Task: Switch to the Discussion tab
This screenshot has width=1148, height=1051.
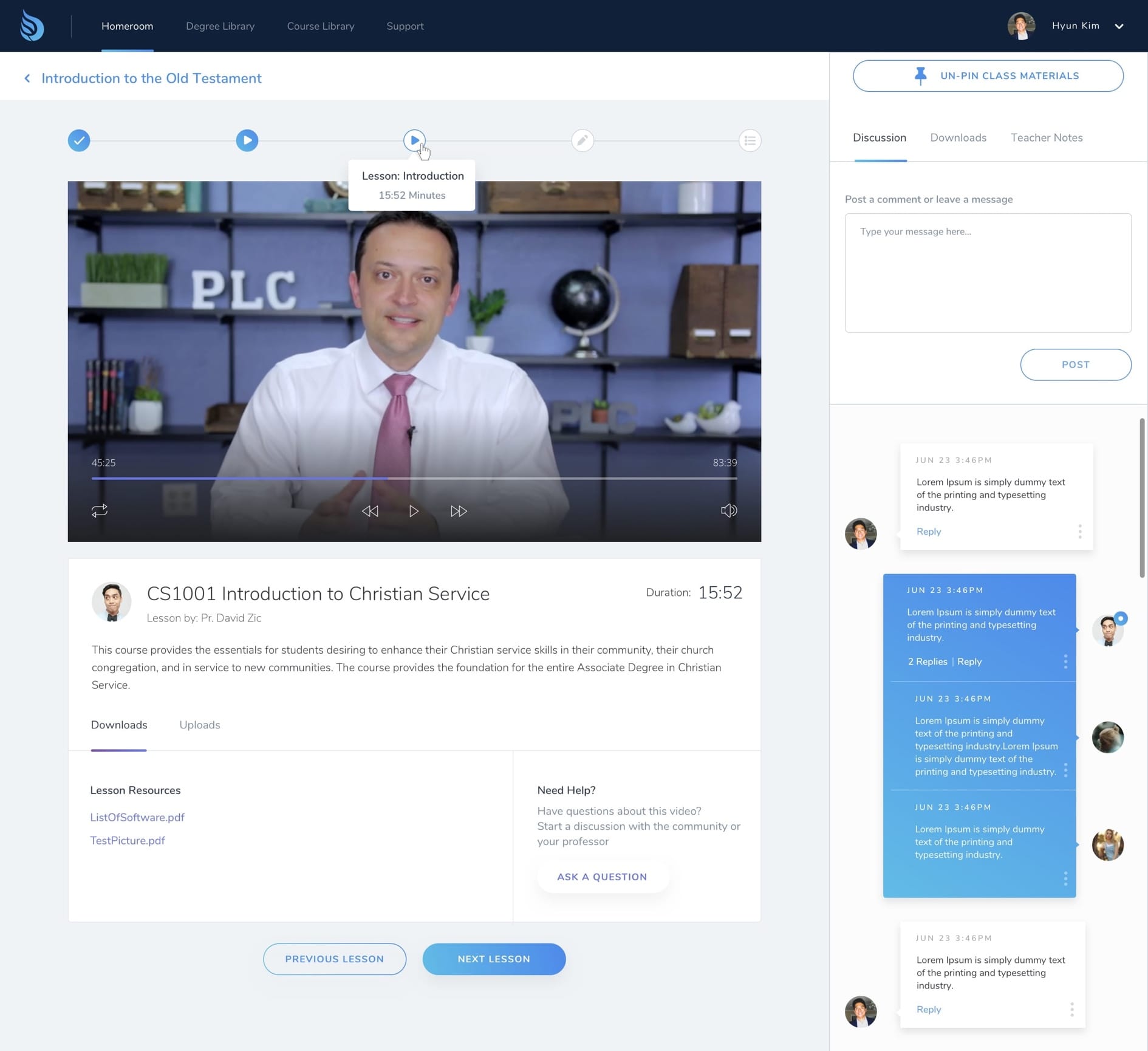Action: click(x=879, y=137)
